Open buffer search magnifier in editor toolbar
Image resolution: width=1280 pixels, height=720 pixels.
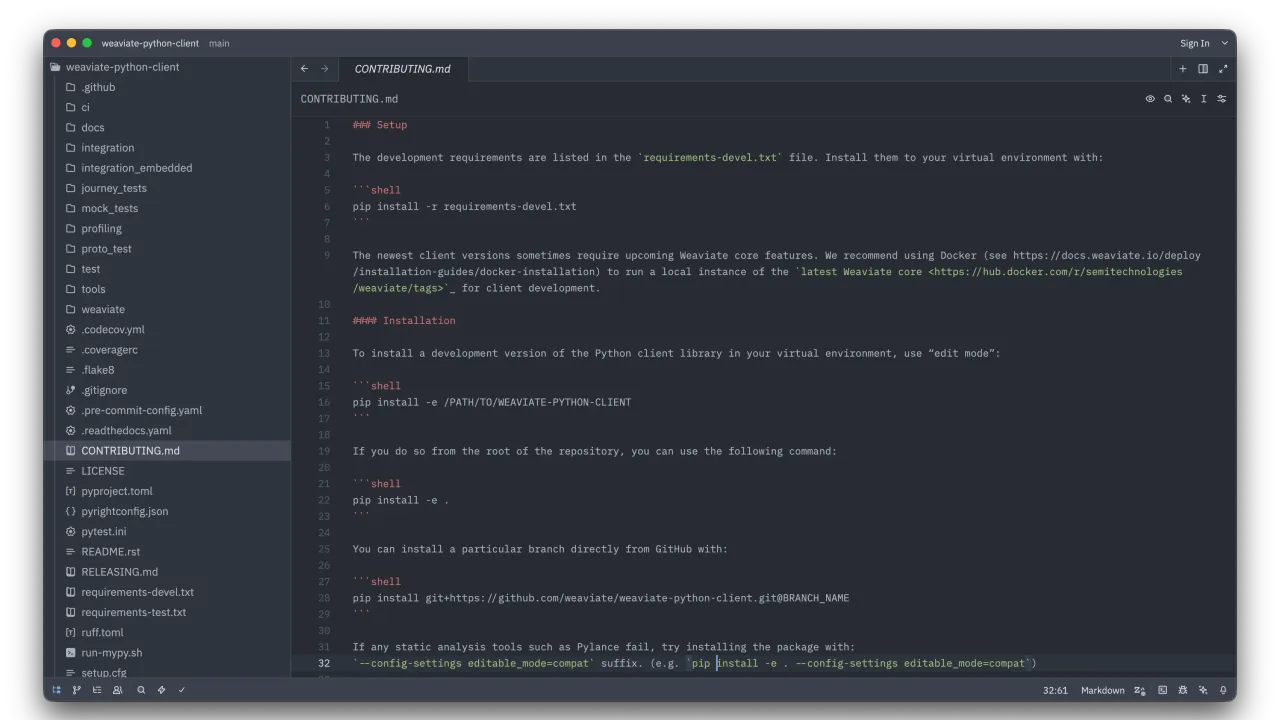(x=1168, y=99)
